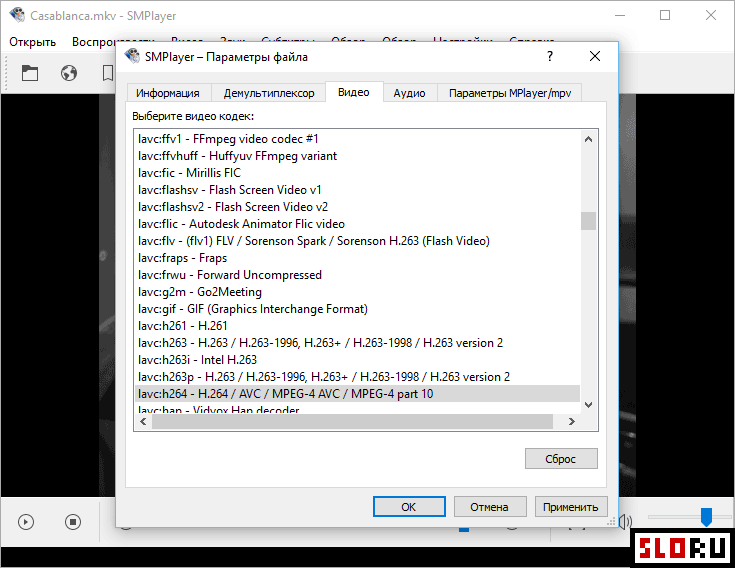
Task: Select lavc:flic Autodesk Animator Flic video
Action: [357, 224]
